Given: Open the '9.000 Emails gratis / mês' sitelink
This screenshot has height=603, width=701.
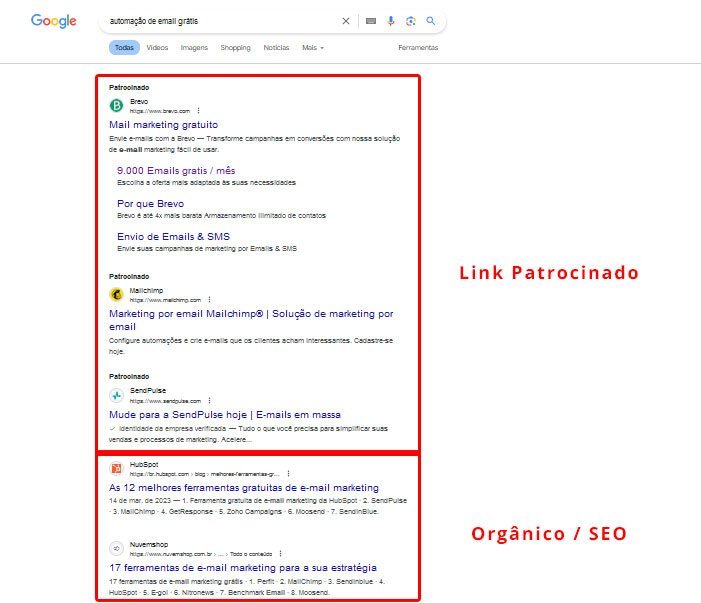Looking at the screenshot, I should click(176, 171).
